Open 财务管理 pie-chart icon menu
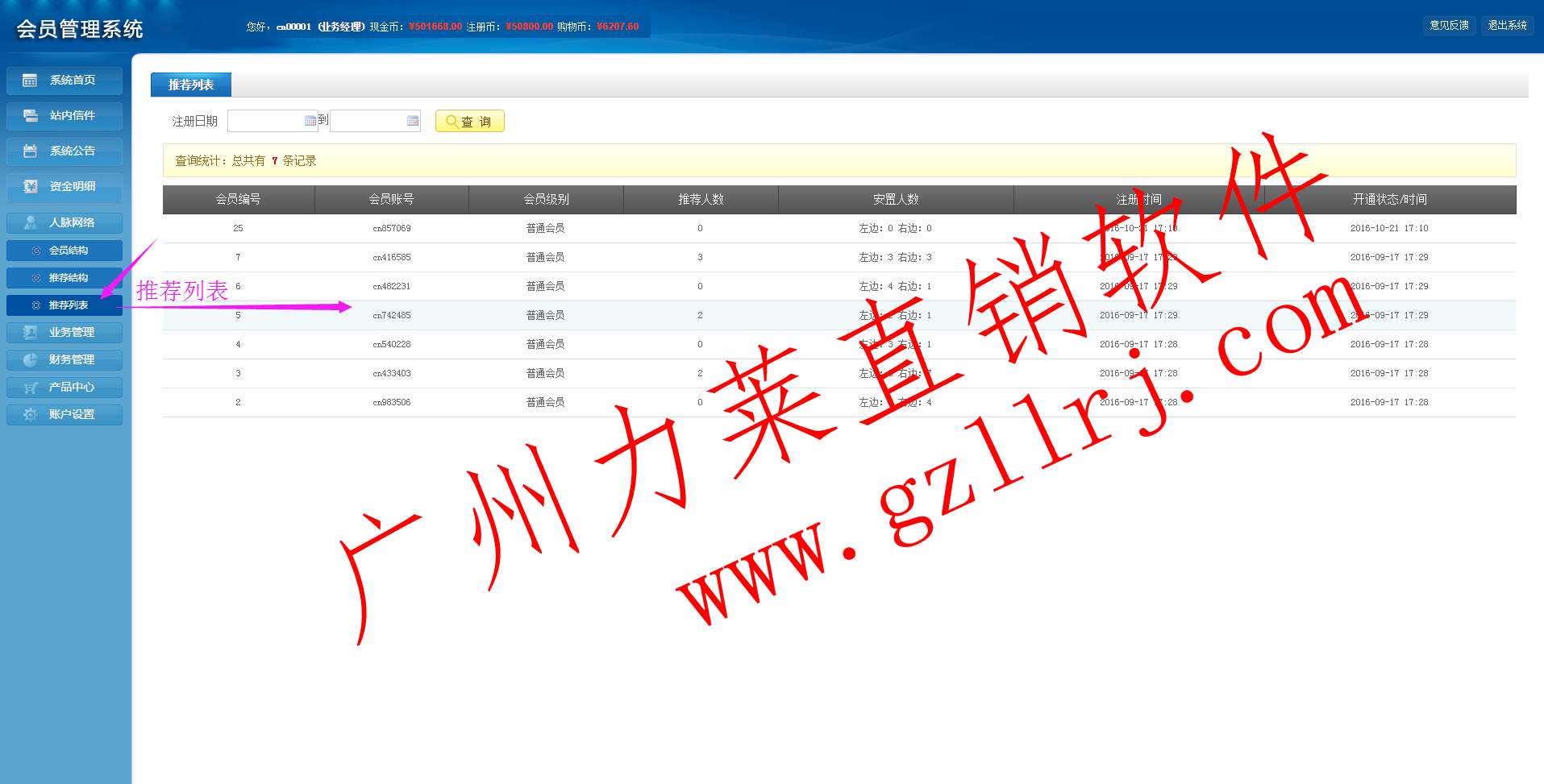This screenshot has width=1544, height=784. pos(30,359)
